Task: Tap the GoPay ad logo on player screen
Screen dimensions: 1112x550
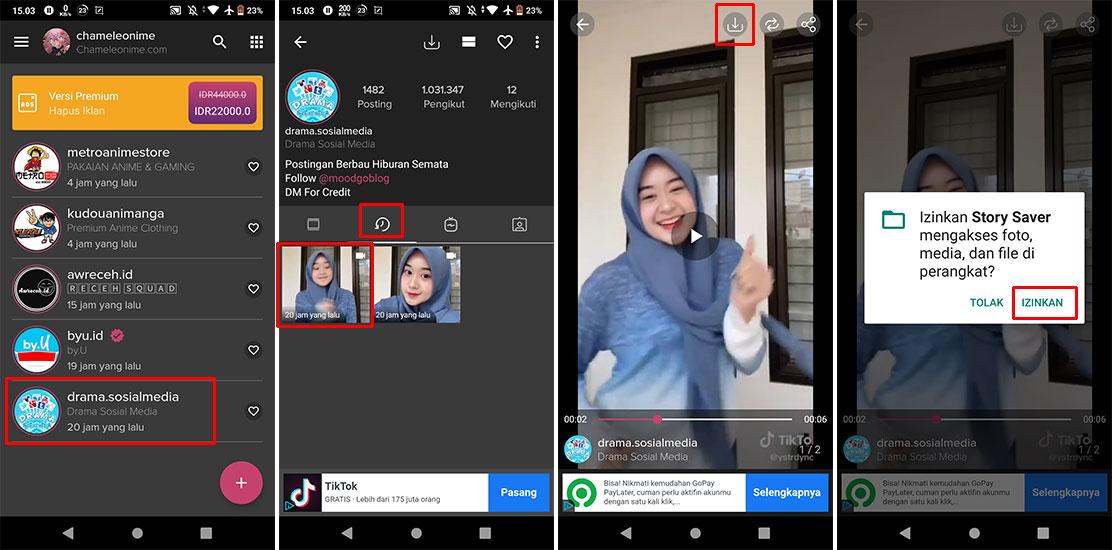Action: click(582, 493)
